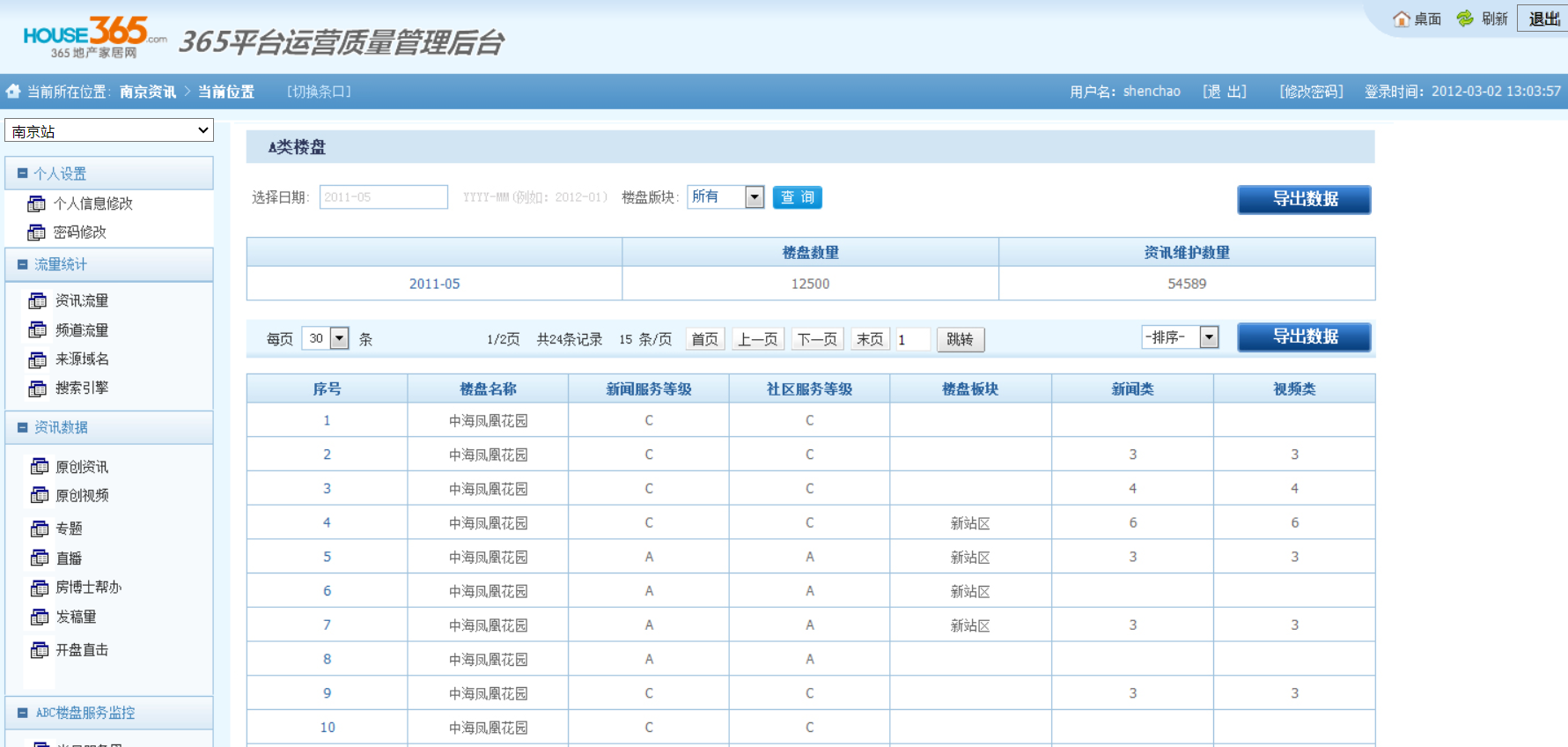The width and height of the screenshot is (1568, 747).
Task: Click the page number jump input field
Action: [x=912, y=339]
